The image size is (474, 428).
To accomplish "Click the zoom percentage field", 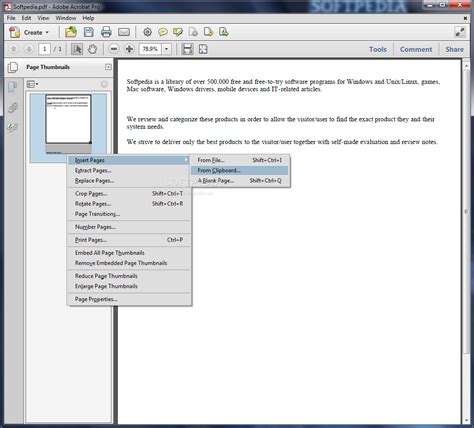I will [150, 49].
